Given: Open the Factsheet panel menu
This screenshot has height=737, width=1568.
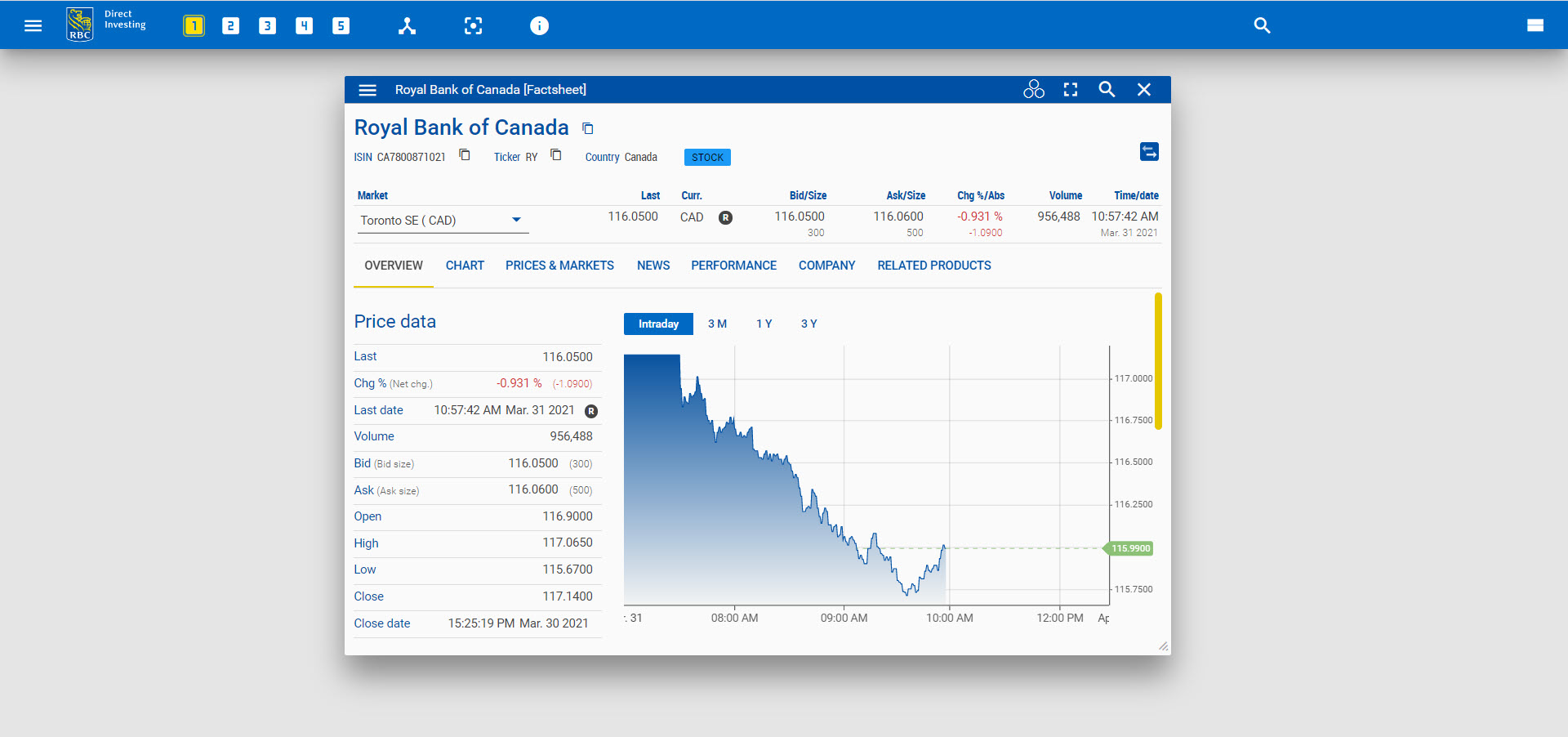Looking at the screenshot, I should [x=367, y=90].
